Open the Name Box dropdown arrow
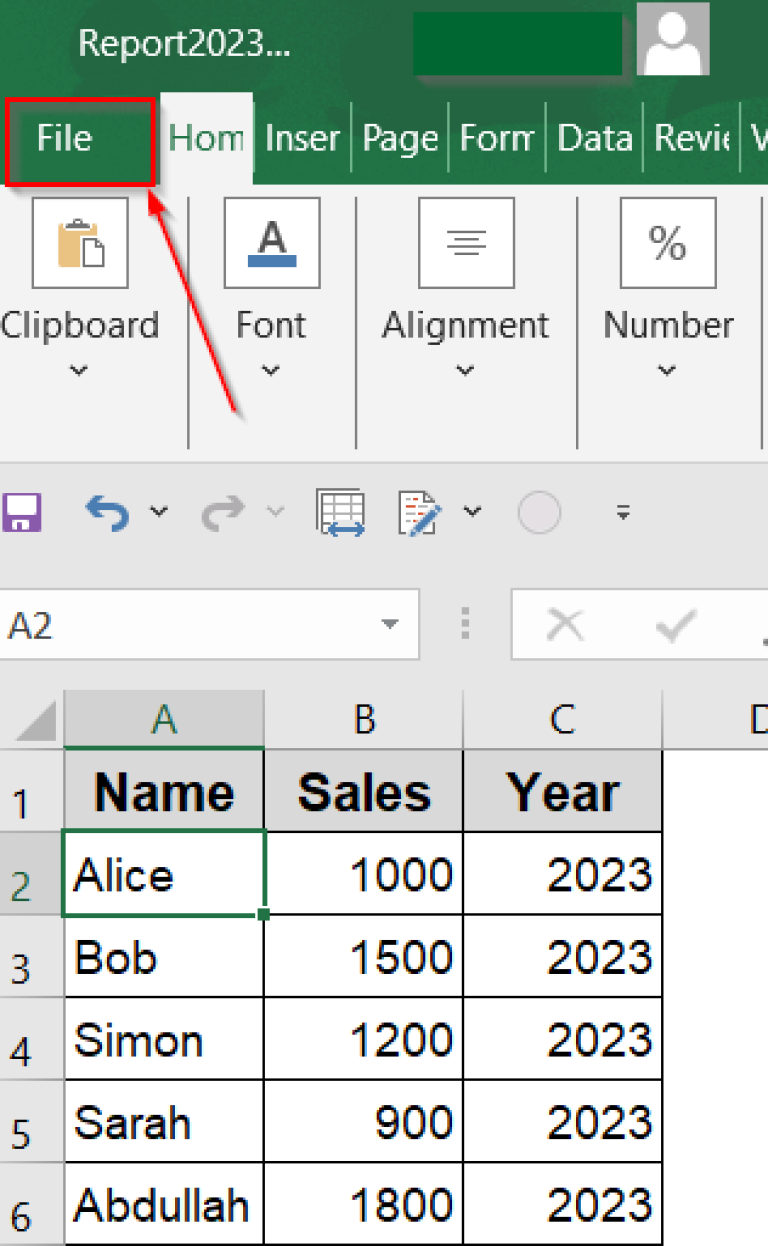This screenshot has width=768, height=1246. coord(390,625)
